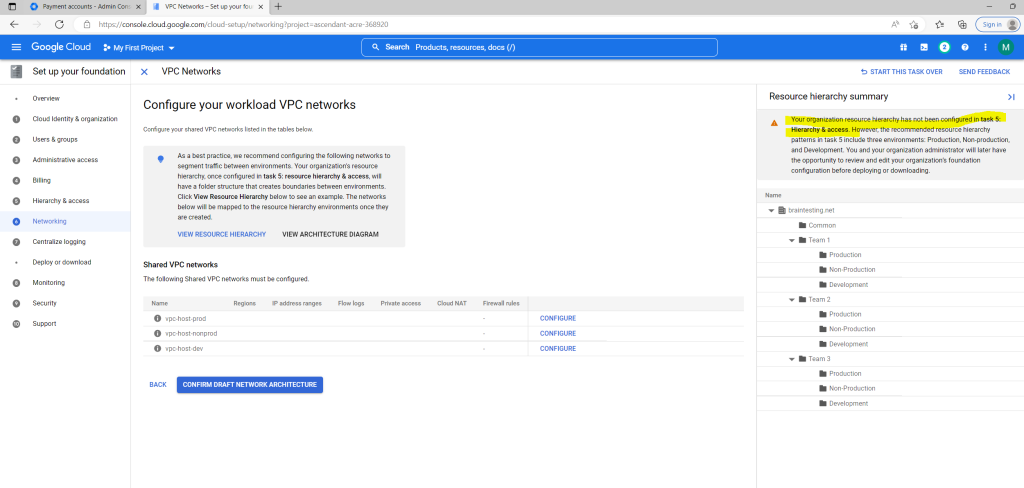
Task: Close the VPC Networks panel with X
Action: click(x=144, y=72)
